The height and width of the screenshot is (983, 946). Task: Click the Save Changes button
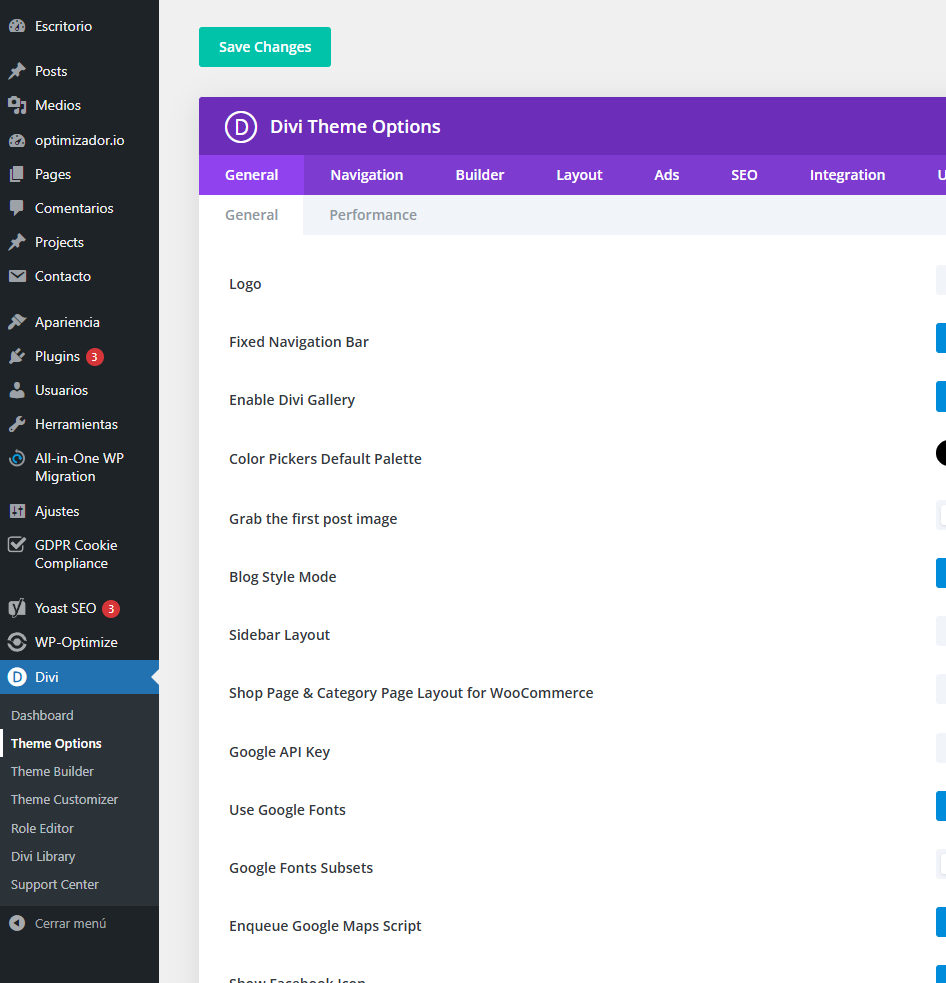[265, 47]
